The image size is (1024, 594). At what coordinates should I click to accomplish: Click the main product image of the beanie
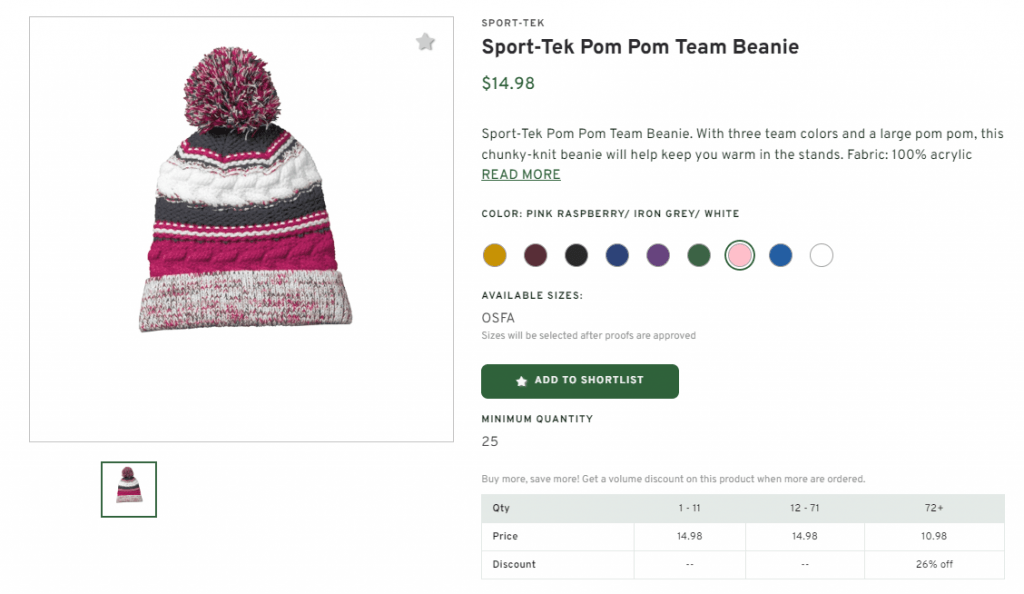point(240,230)
